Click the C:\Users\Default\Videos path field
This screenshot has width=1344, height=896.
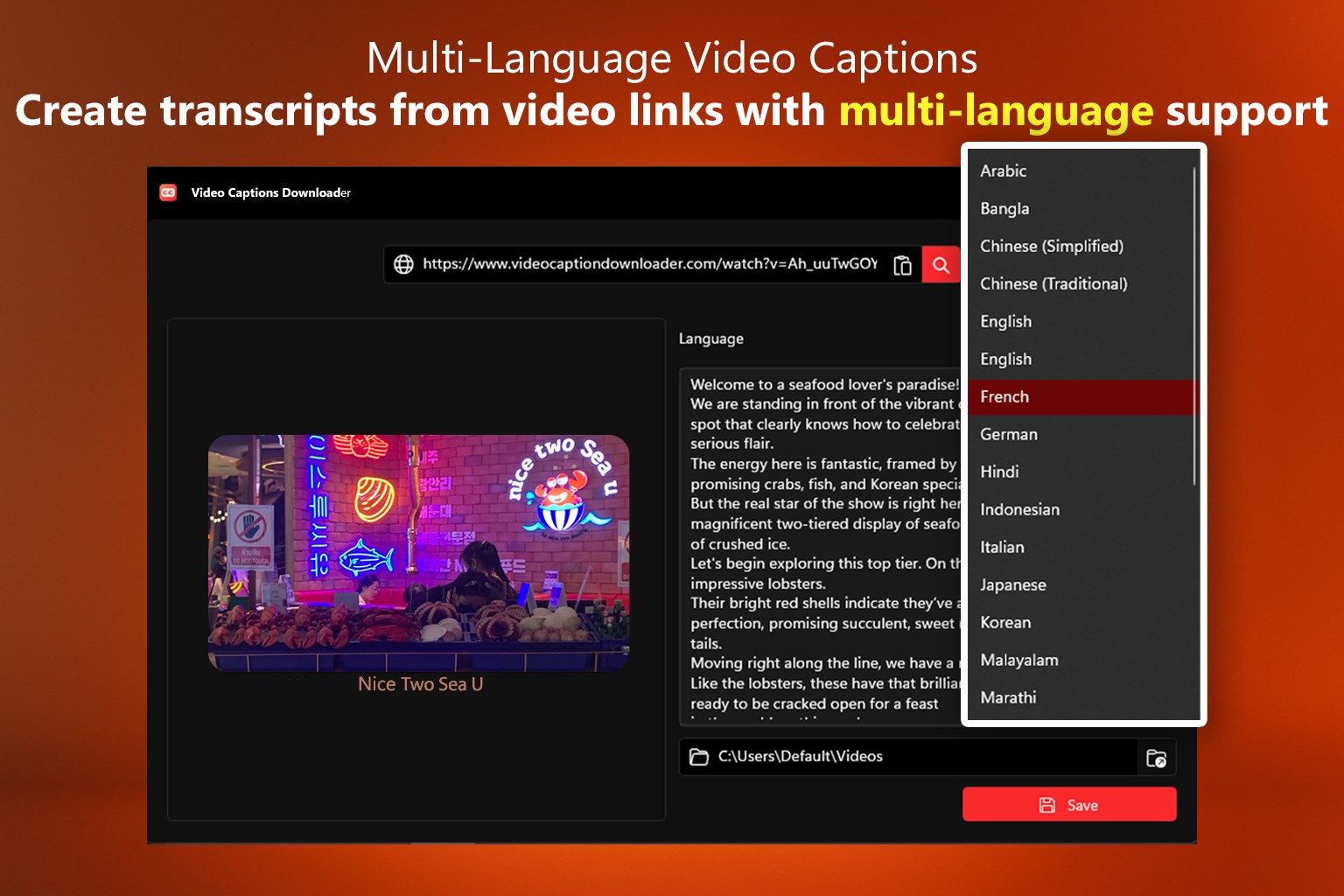click(x=910, y=757)
